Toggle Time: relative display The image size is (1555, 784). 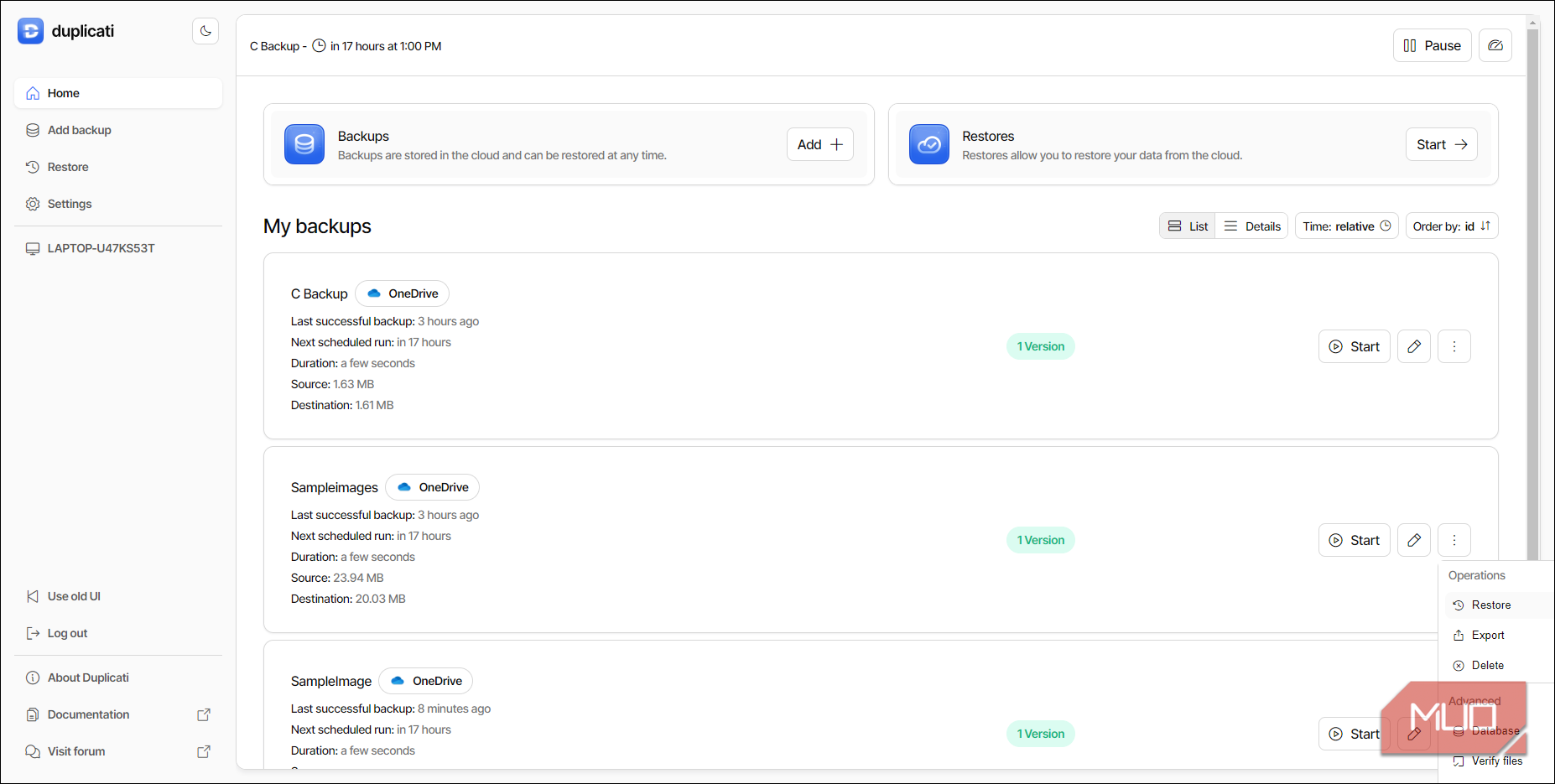coord(1347,226)
